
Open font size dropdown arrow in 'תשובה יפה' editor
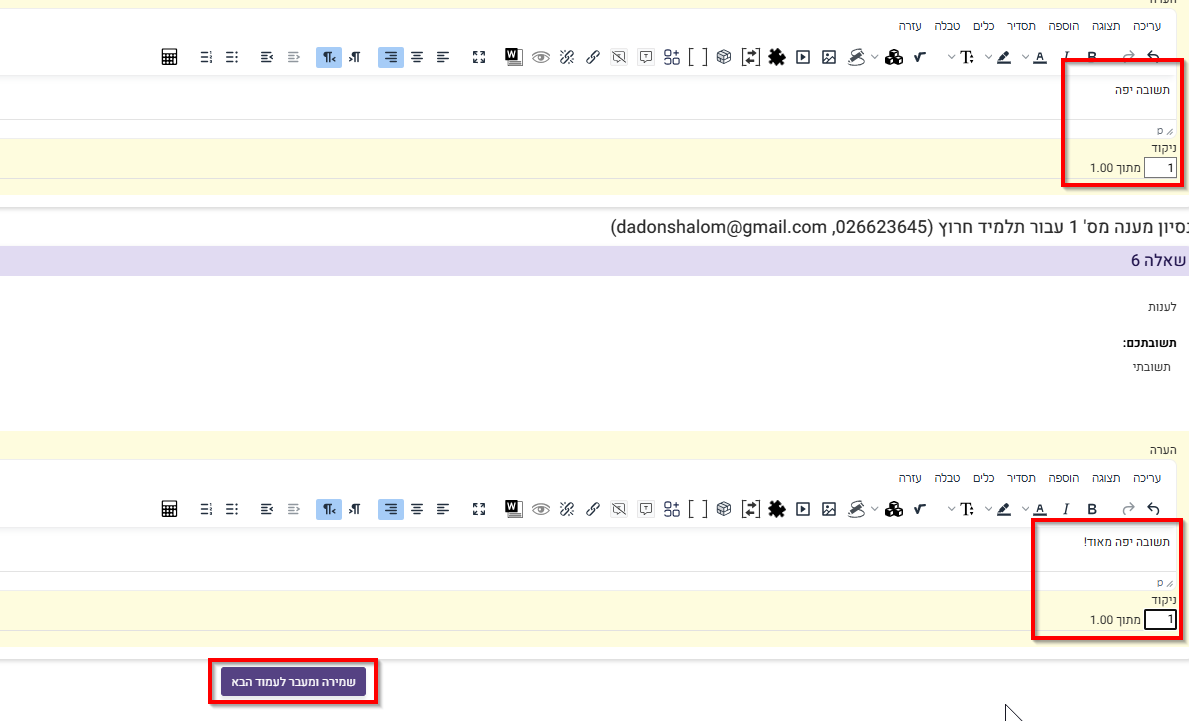[x=951, y=57]
